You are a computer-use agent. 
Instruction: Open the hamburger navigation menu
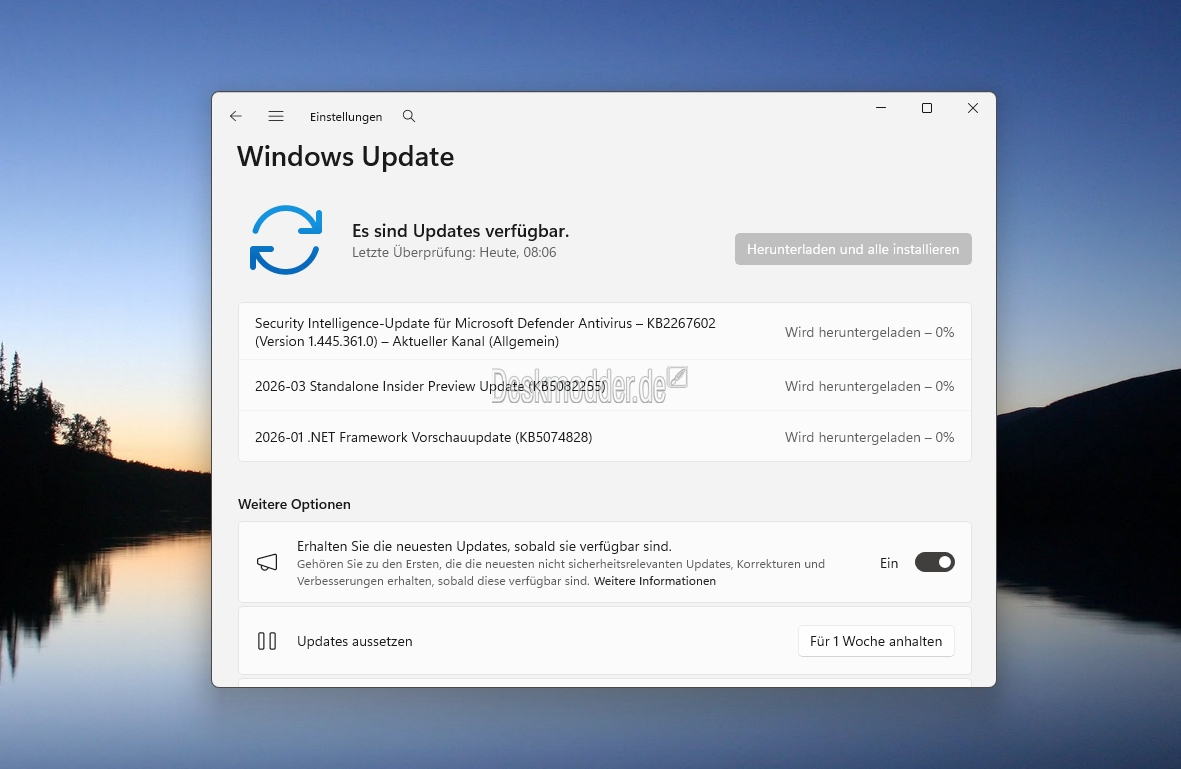coord(276,116)
